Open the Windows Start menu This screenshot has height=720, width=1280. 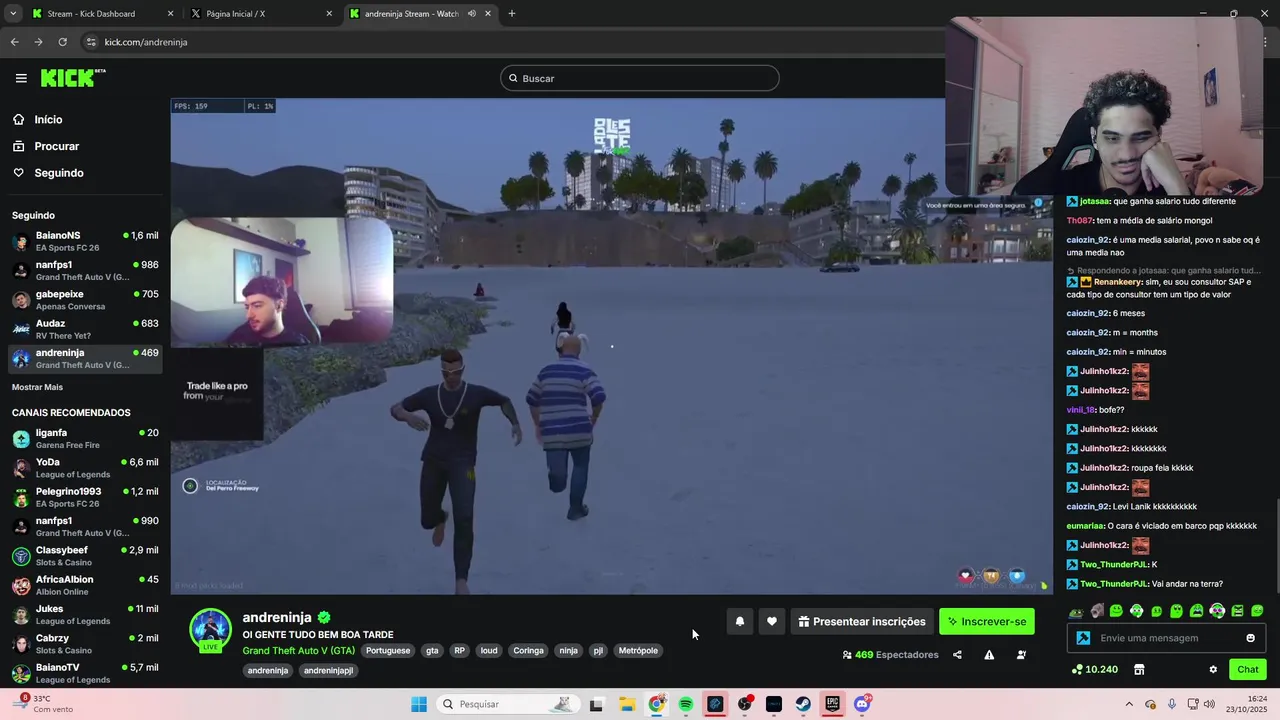click(419, 704)
